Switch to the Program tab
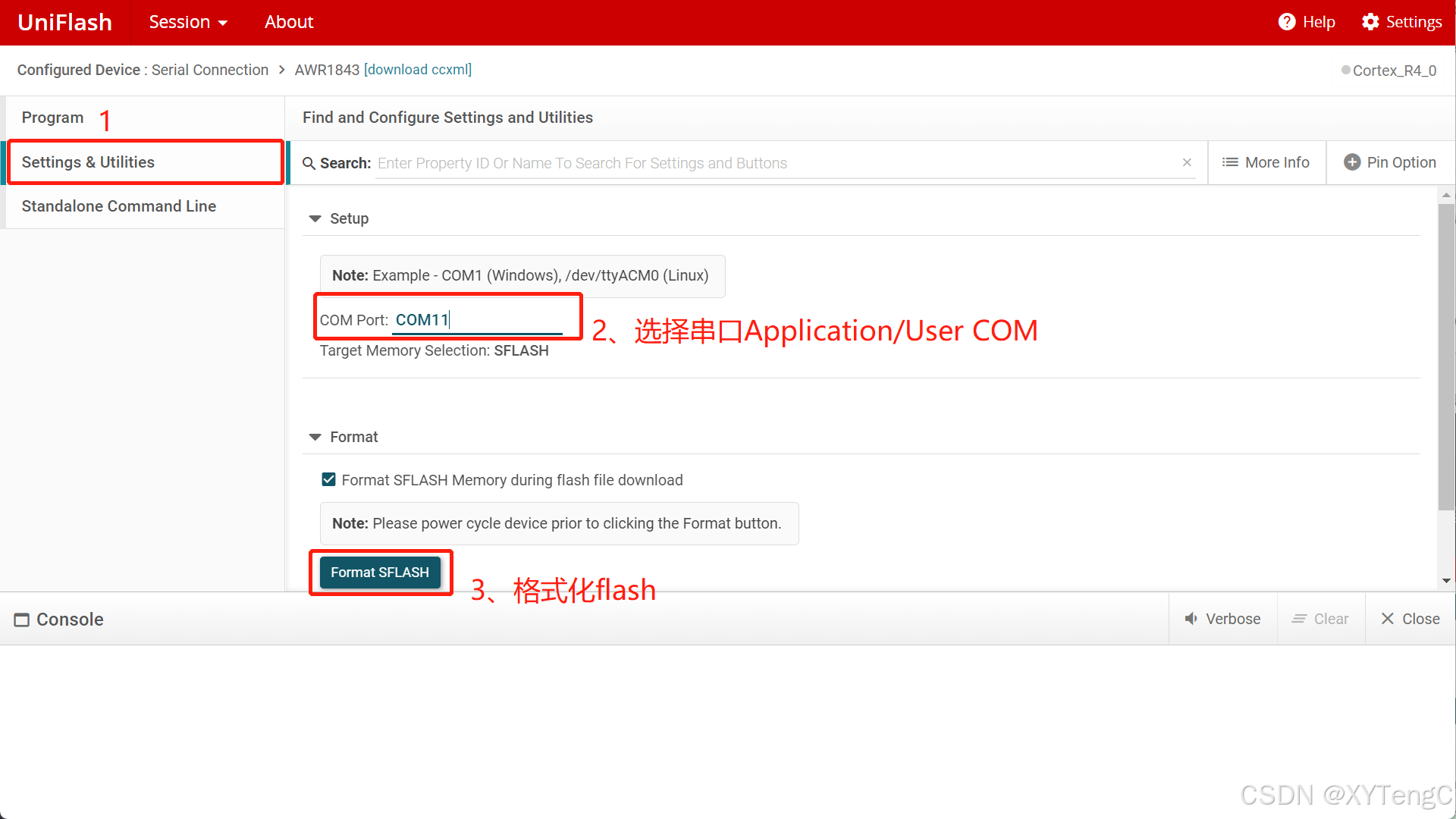 (52, 118)
